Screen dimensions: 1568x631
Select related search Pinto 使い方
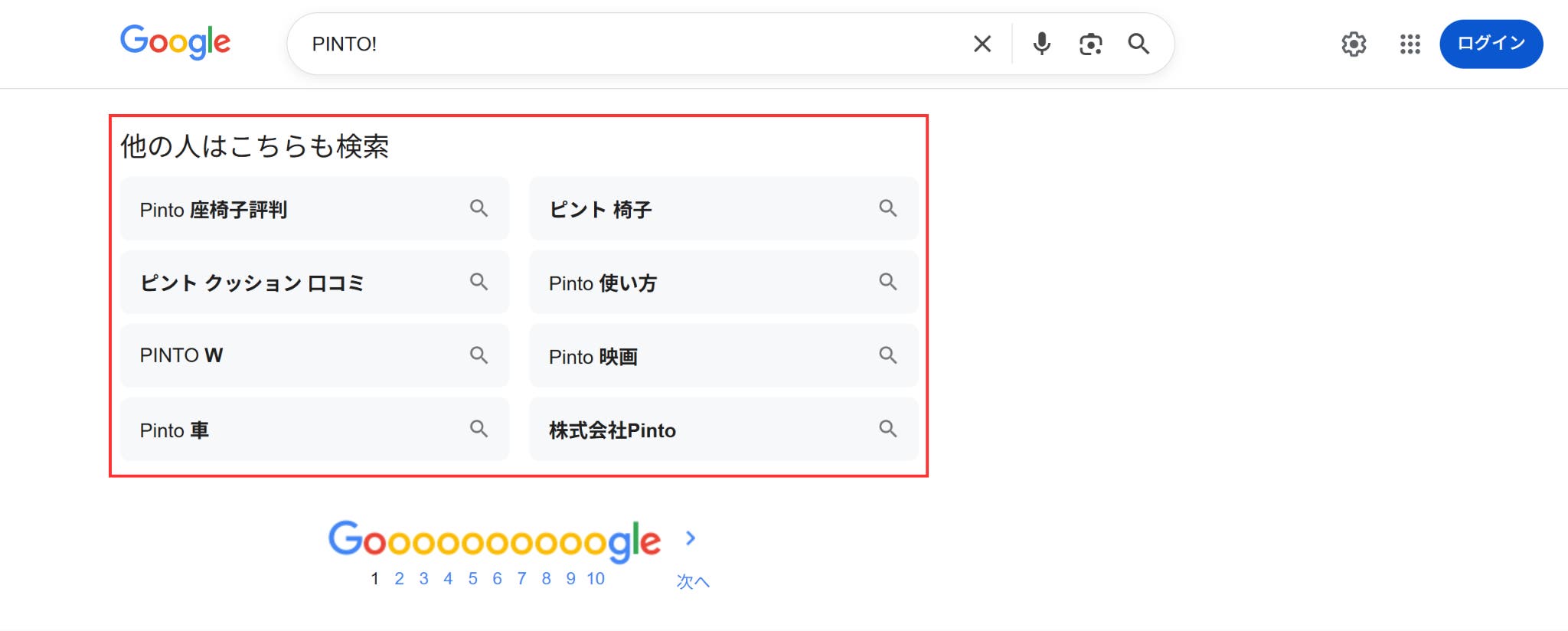(724, 282)
